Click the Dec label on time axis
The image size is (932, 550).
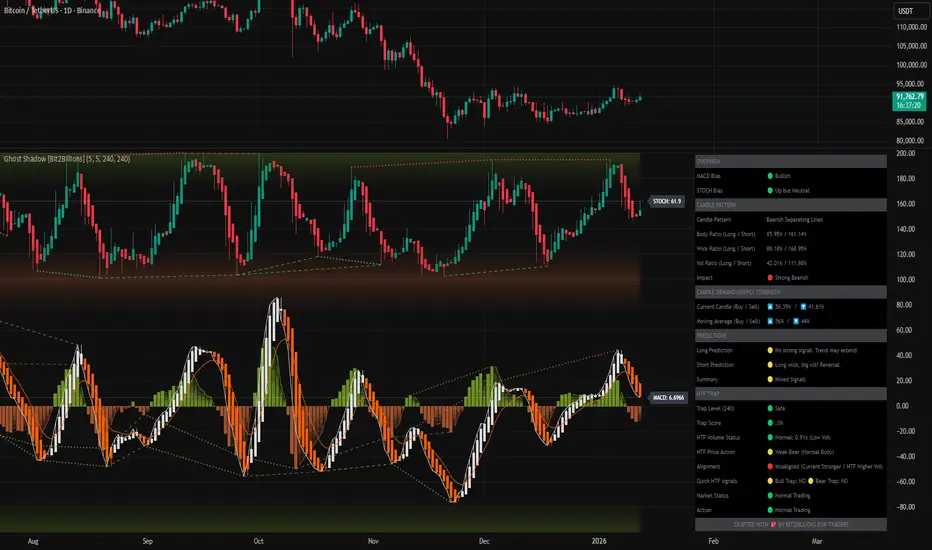(x=484, y=541)
